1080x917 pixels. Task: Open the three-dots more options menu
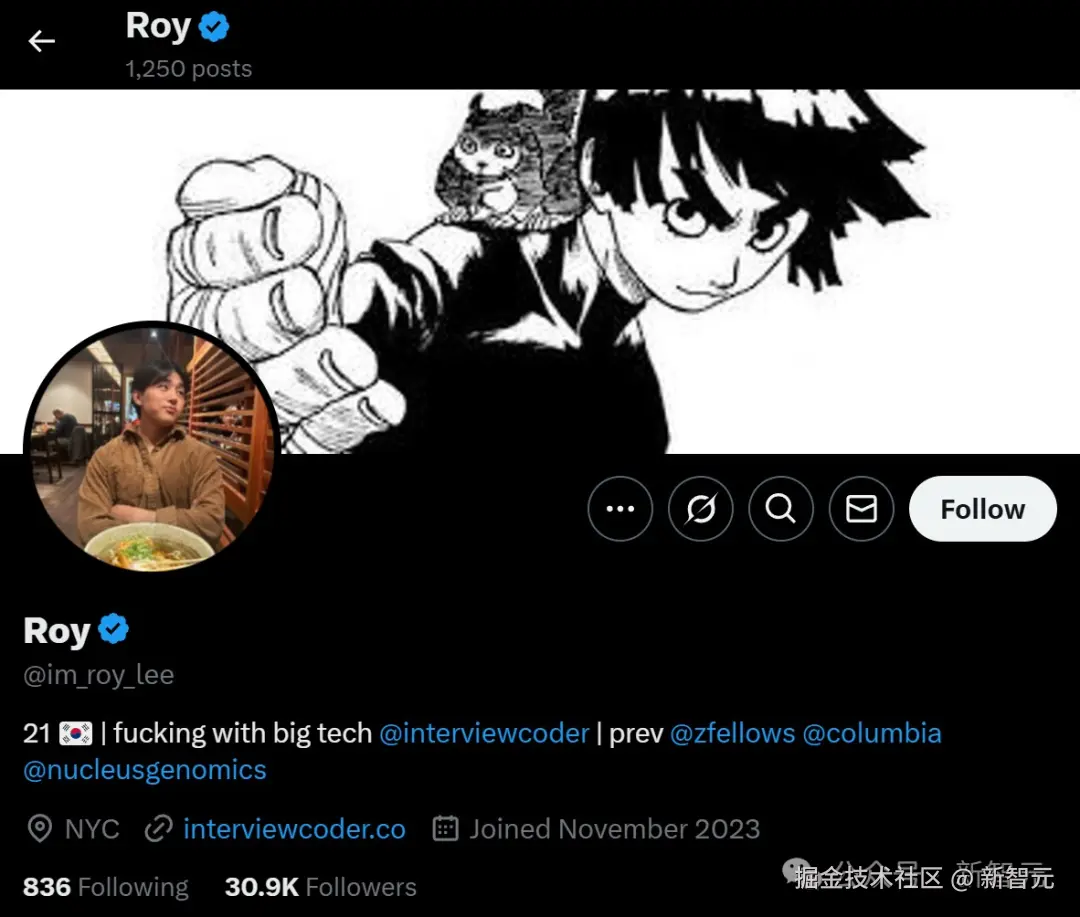pos(620,509)
